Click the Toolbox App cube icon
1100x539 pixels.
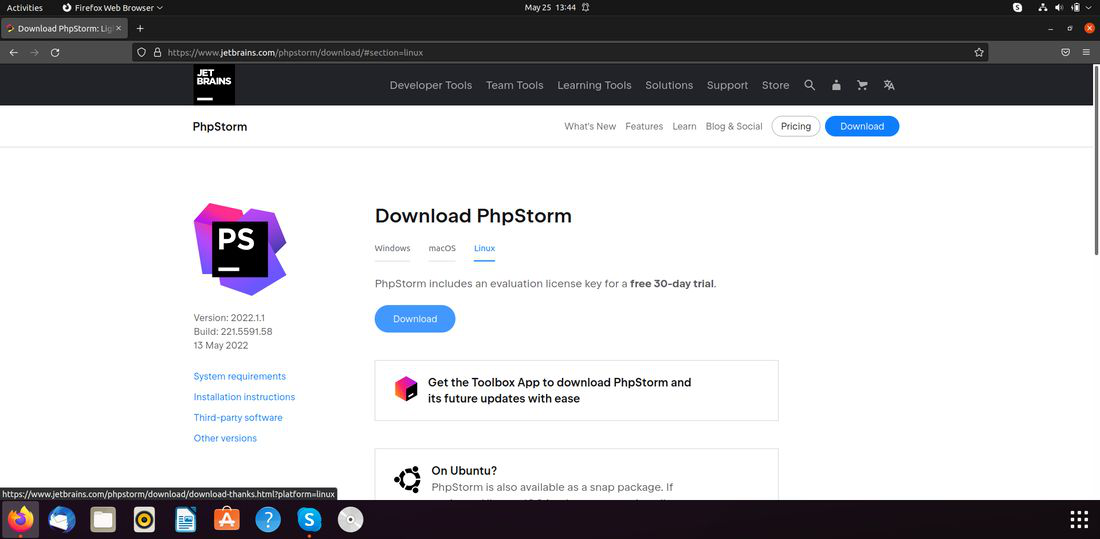click(406, 389)
